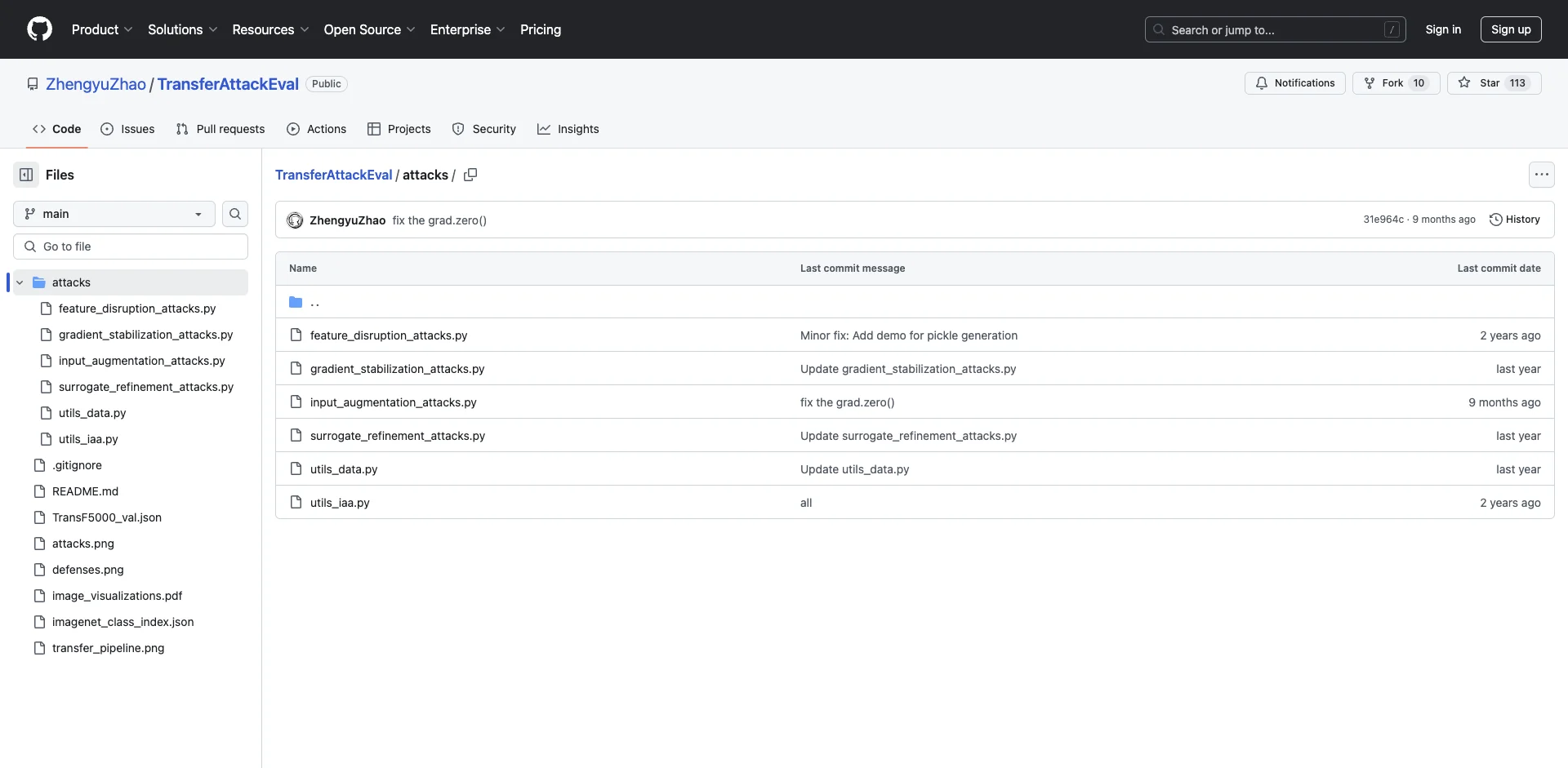Select feature_disruption_attacks.py in the file tree
This screenshot has width=1568, height=768.
pos(137,309)
